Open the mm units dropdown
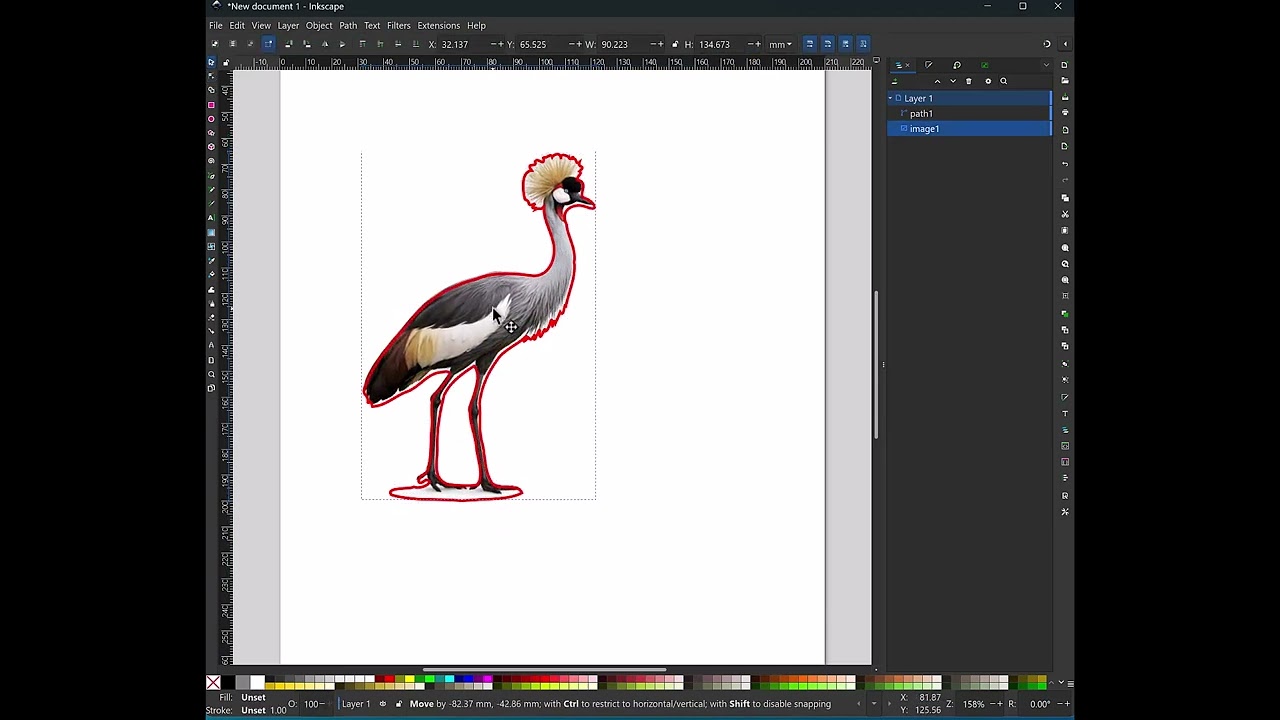Viewport: 1280px width, 720px height. pos(780,44)
